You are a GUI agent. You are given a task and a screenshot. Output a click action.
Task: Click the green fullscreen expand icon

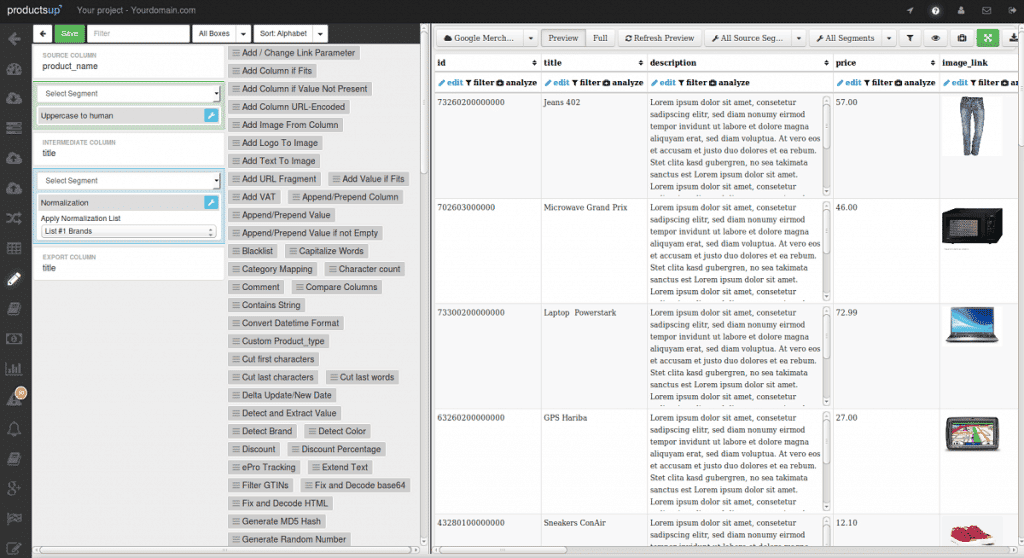click(987, 38)
